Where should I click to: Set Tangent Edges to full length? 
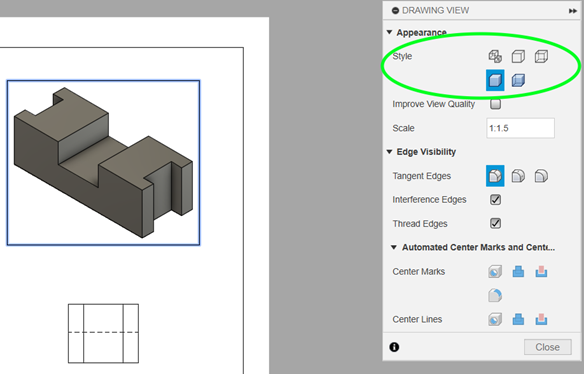(x=495, y=176)
